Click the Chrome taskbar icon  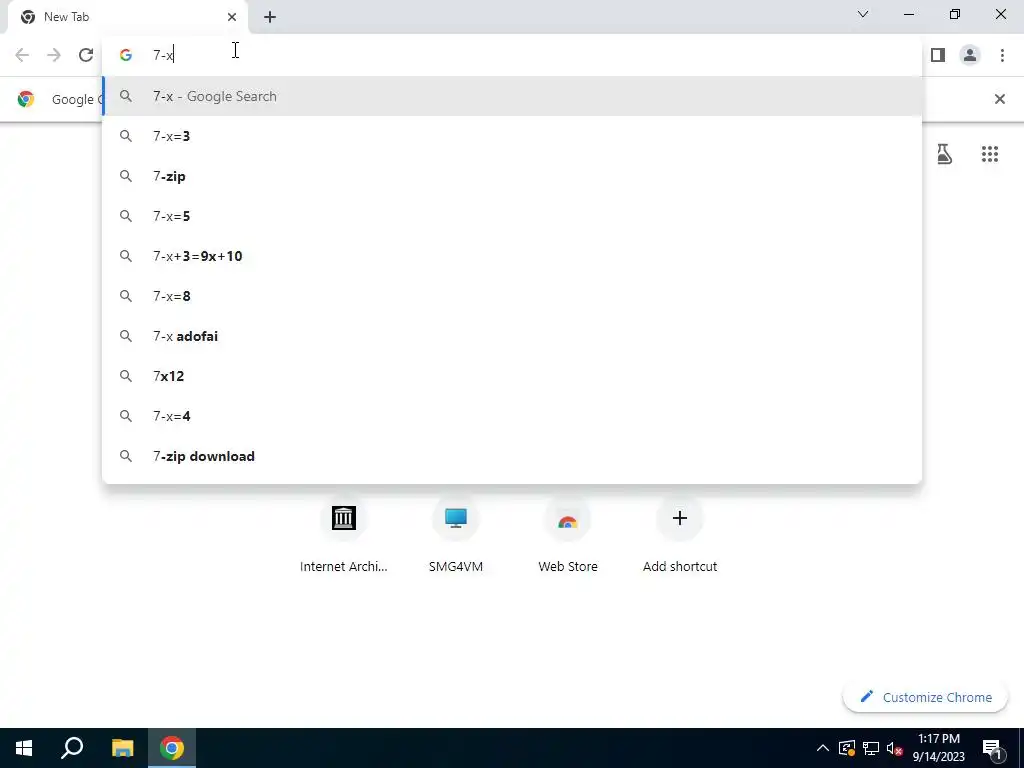coord(172,748)
